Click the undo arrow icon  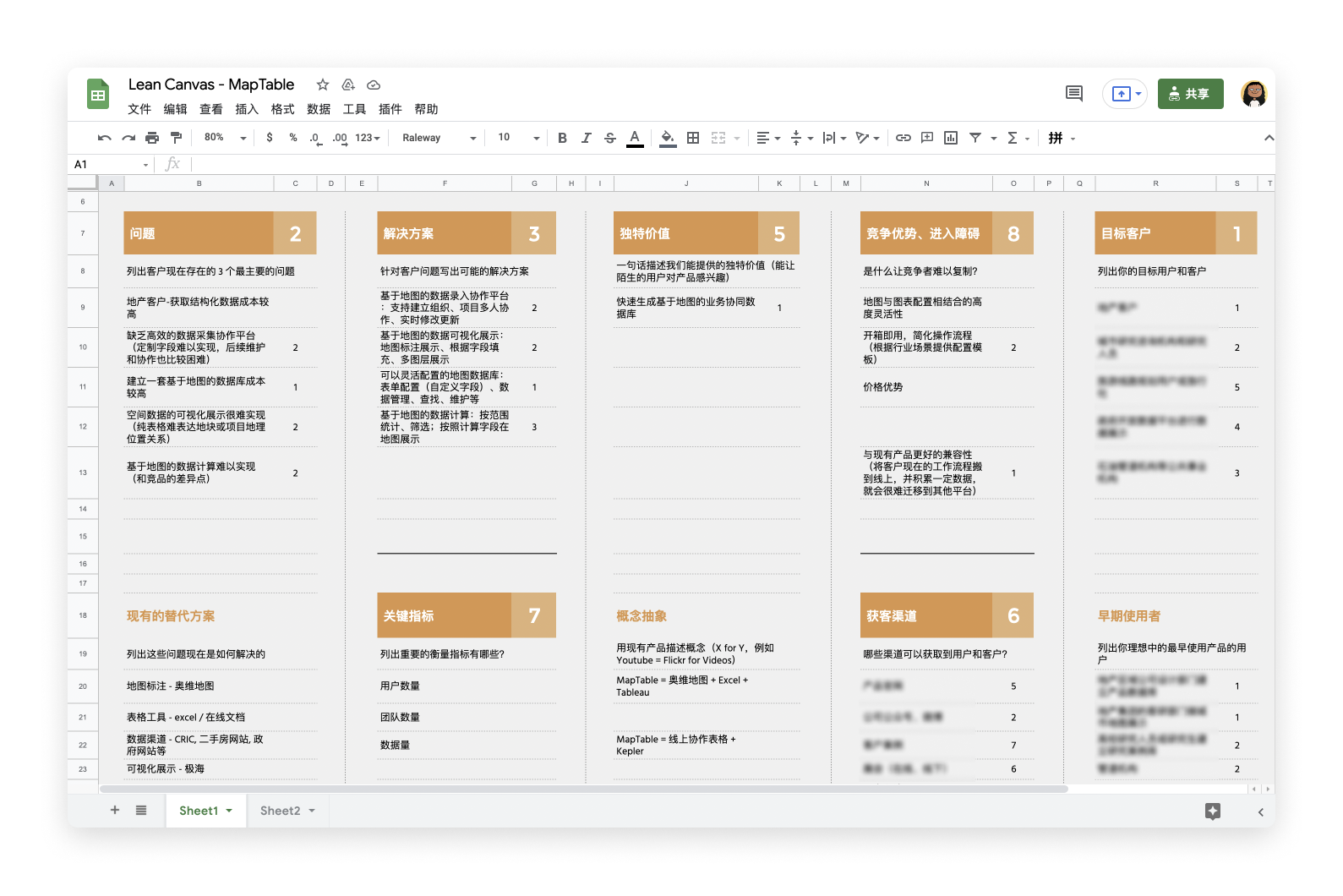tap(104, 138)
